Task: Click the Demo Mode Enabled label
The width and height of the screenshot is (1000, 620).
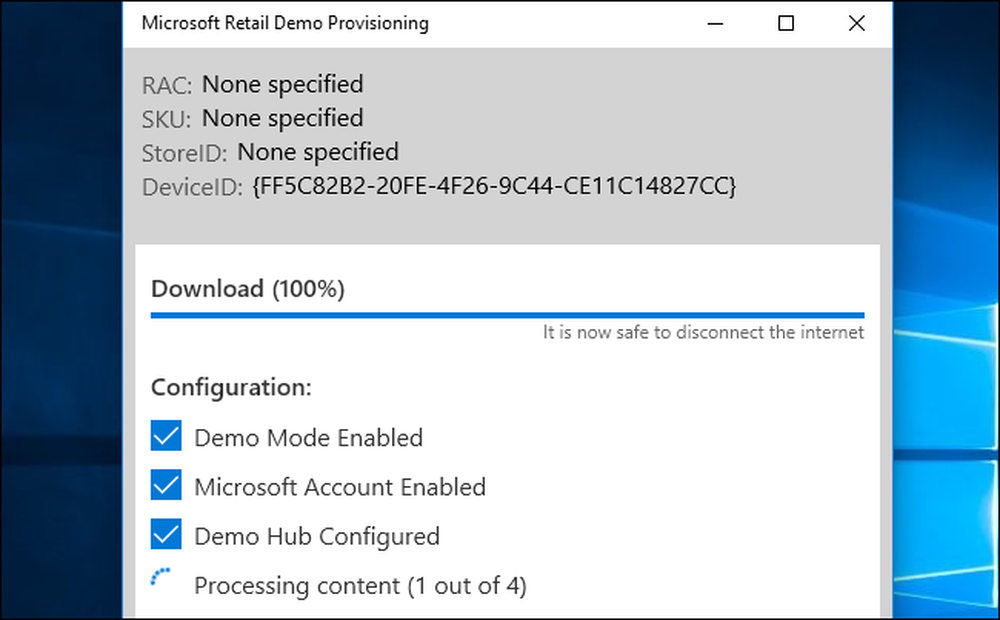Action: tap(309, 438)
